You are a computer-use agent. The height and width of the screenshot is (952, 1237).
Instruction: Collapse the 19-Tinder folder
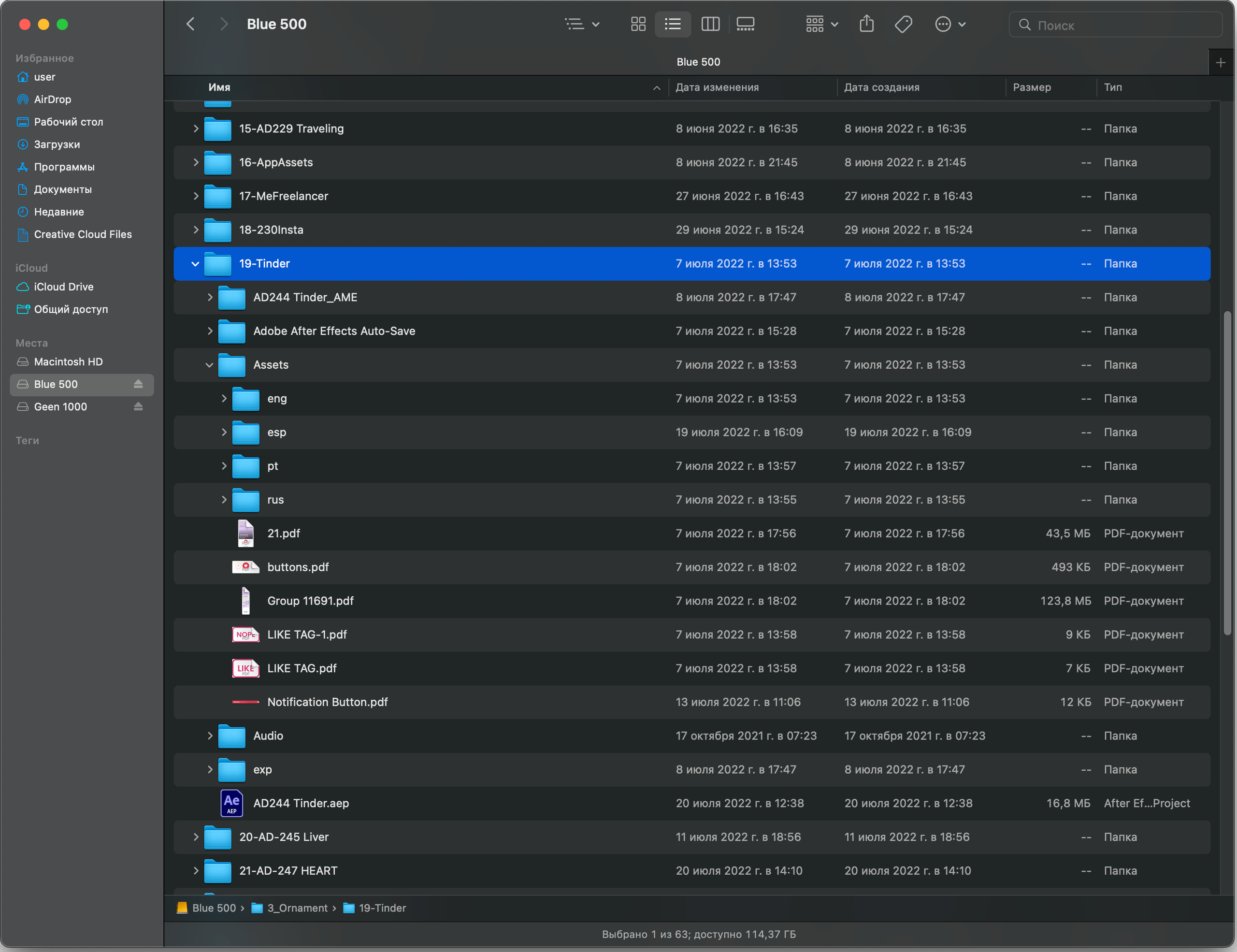(195, 264)
